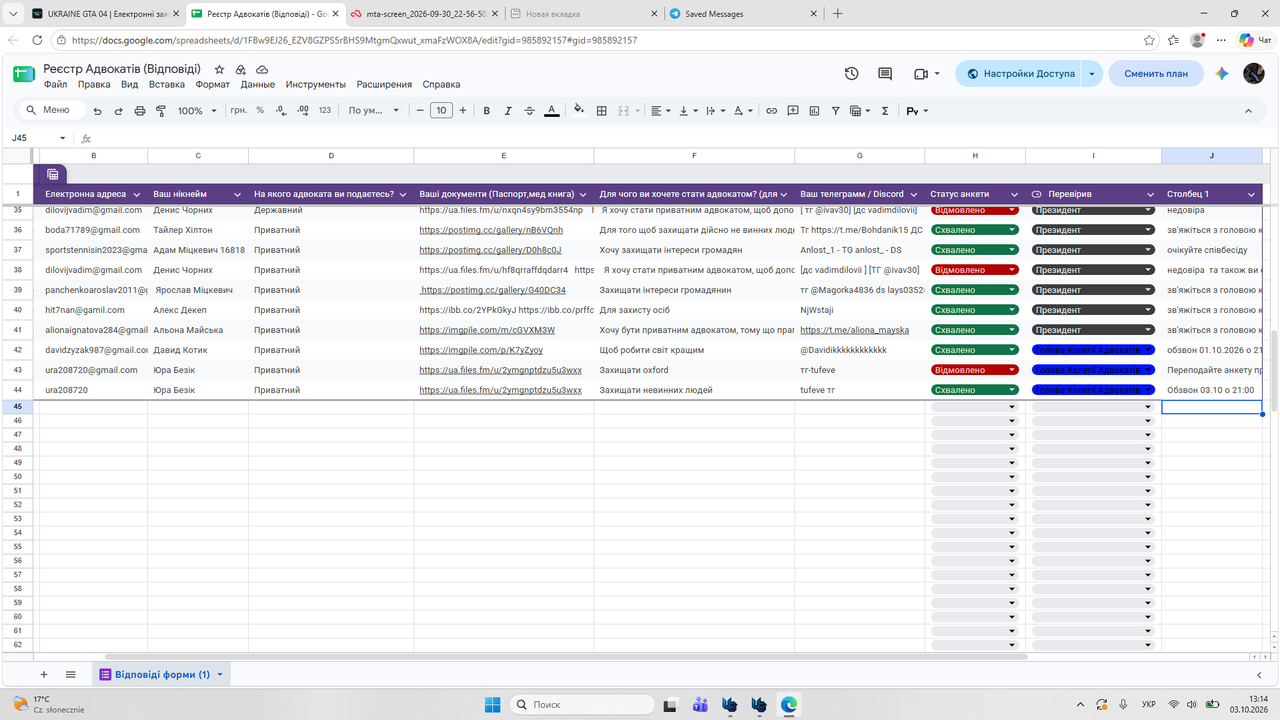Open the text color picker
This screenshot has height=720, width=1280.
(551, 111)
